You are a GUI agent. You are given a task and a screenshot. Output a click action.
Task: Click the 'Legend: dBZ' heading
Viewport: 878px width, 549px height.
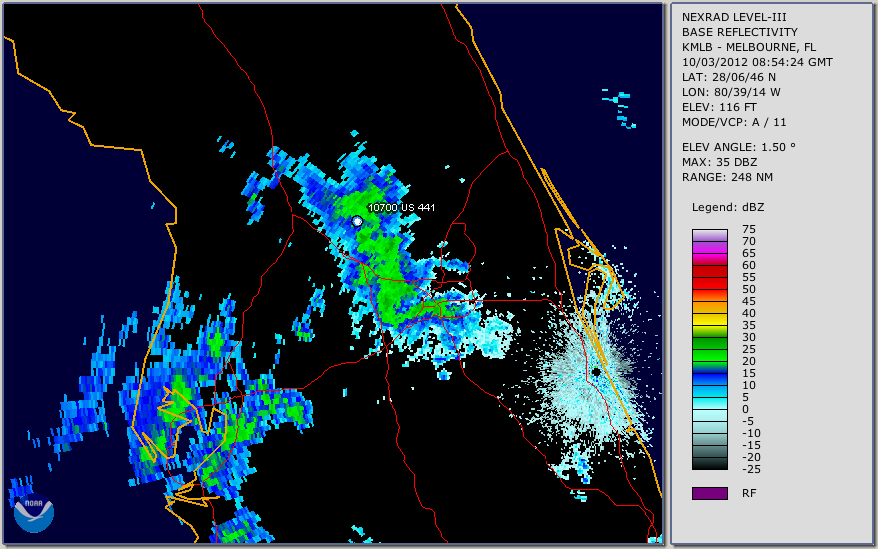[728, 207]
